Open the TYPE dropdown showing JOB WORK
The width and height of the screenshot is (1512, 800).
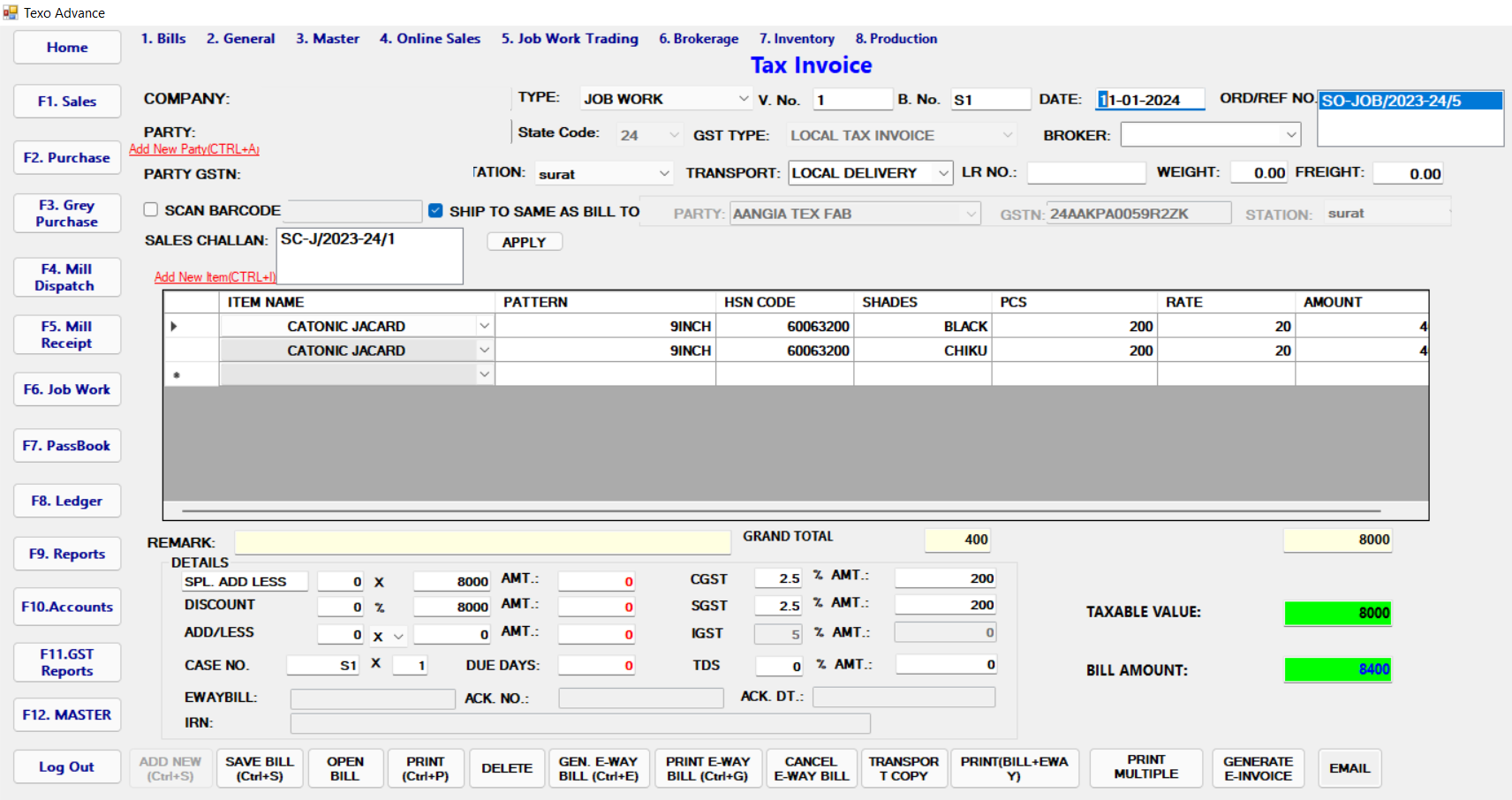pos(743,99)
